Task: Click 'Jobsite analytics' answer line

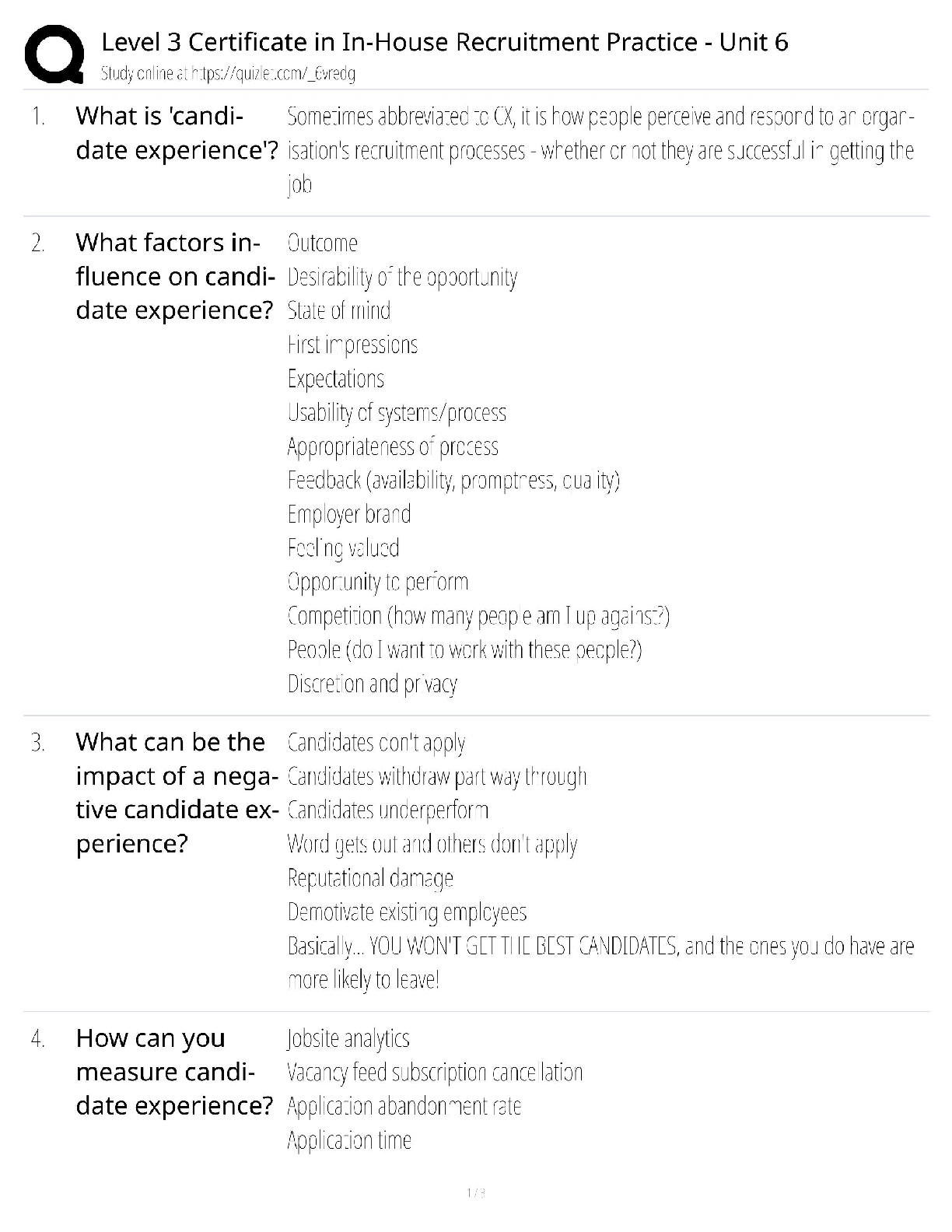Action: coord(348,1038)
